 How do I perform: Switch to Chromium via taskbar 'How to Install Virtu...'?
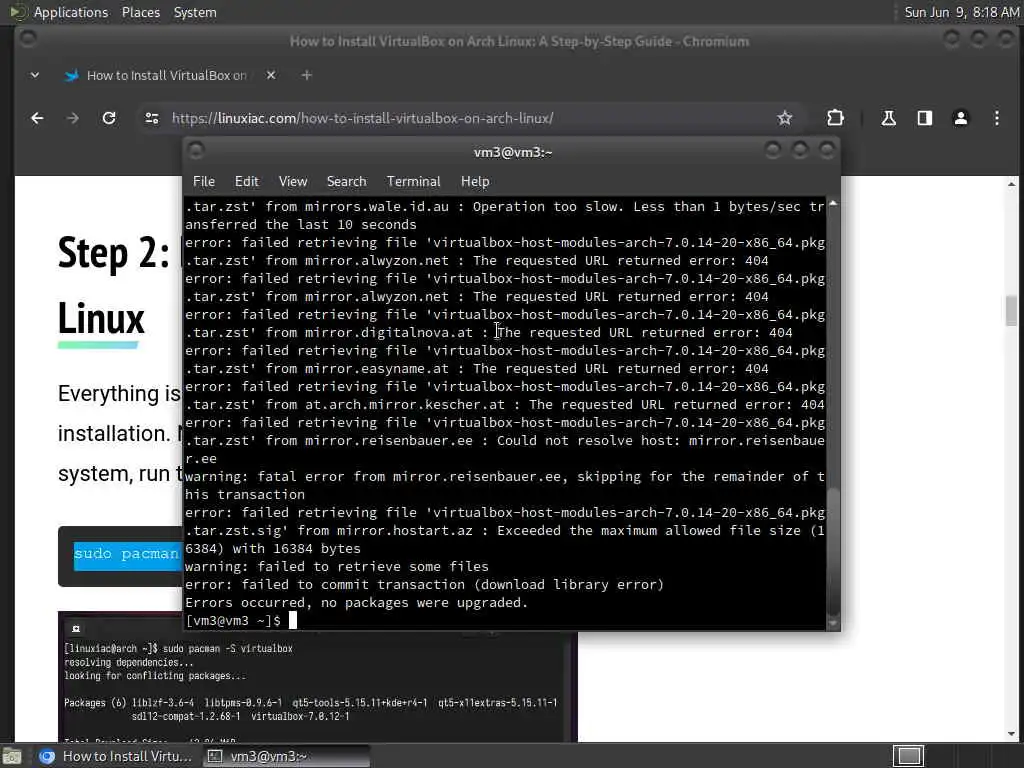pyautogui.click(x=116, y=756)
